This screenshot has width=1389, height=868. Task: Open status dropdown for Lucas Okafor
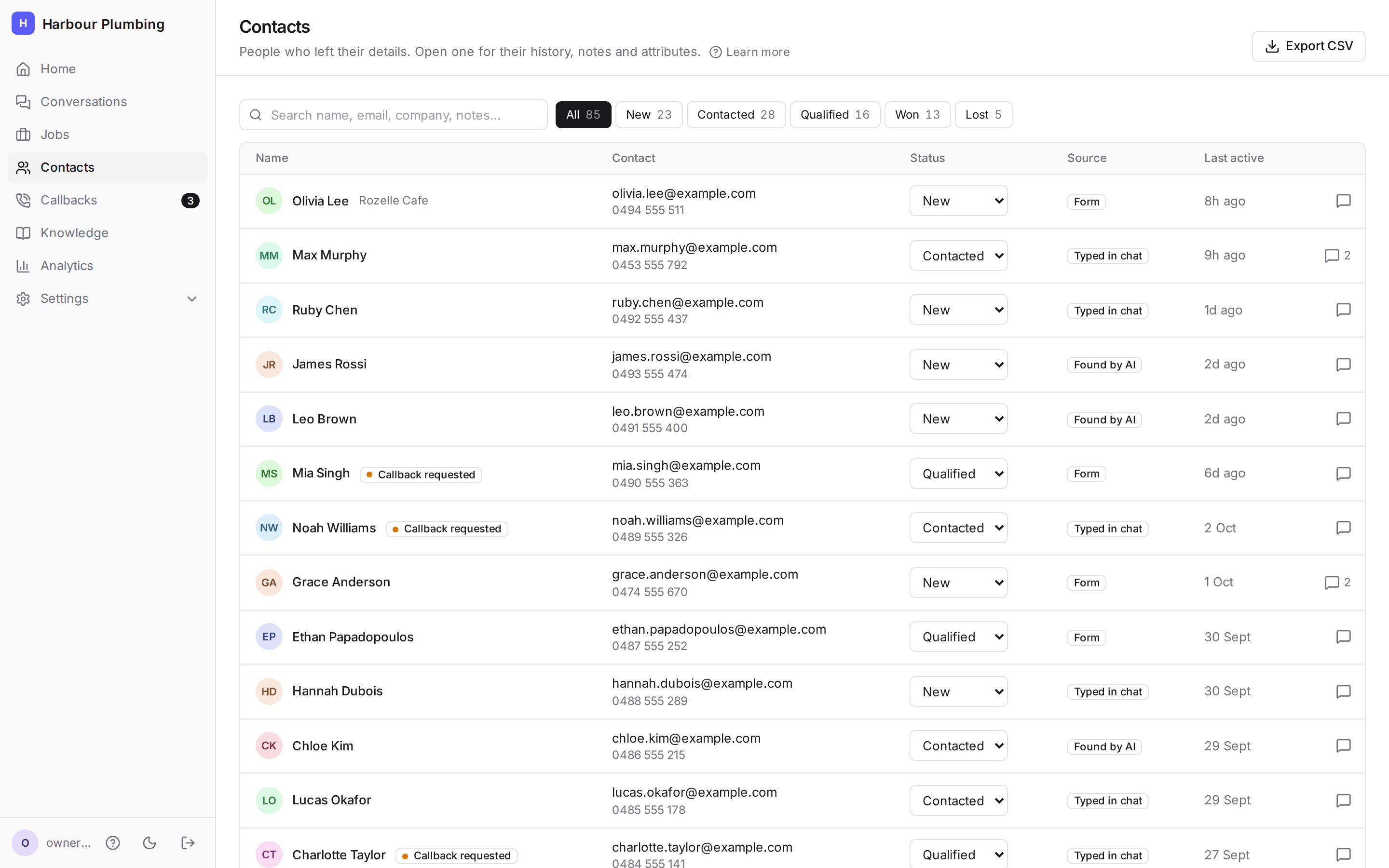(958, 800)
